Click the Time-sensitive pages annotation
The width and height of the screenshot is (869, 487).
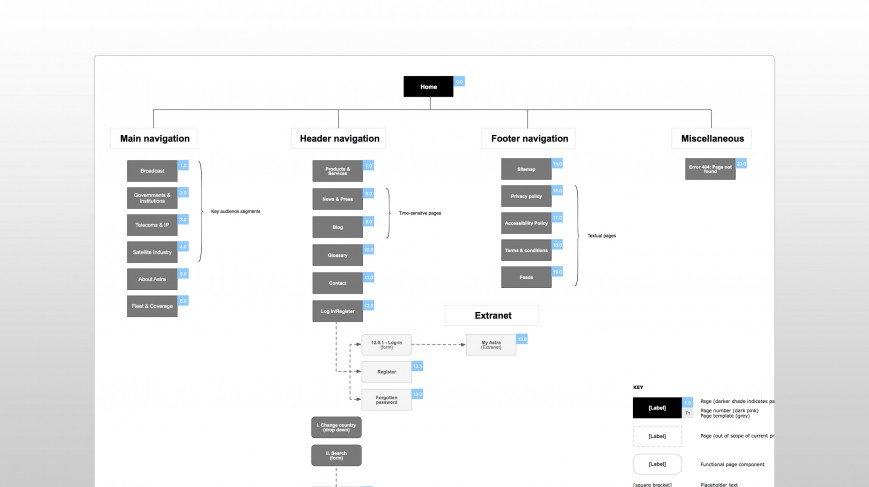tap(420, 213)
